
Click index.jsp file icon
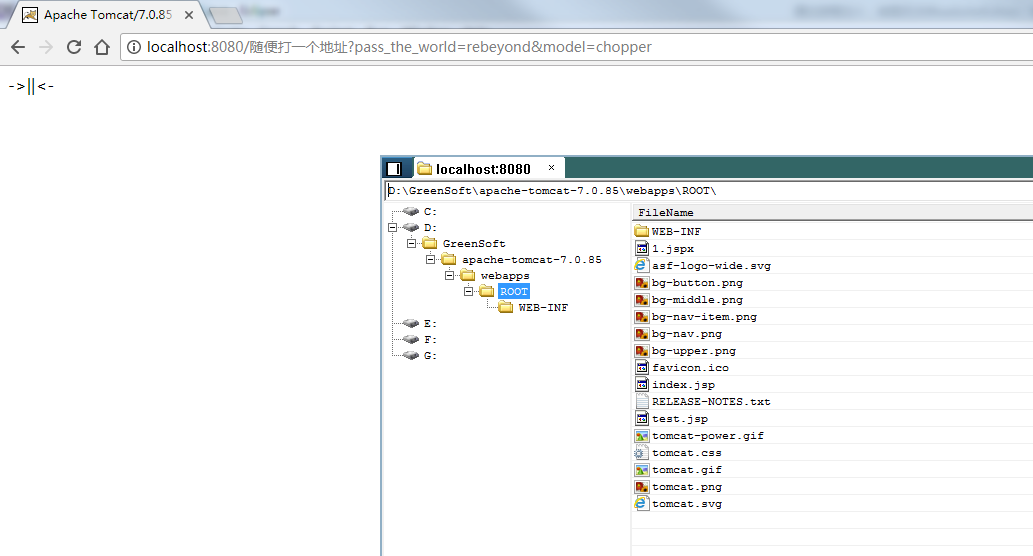click(642, 384)
